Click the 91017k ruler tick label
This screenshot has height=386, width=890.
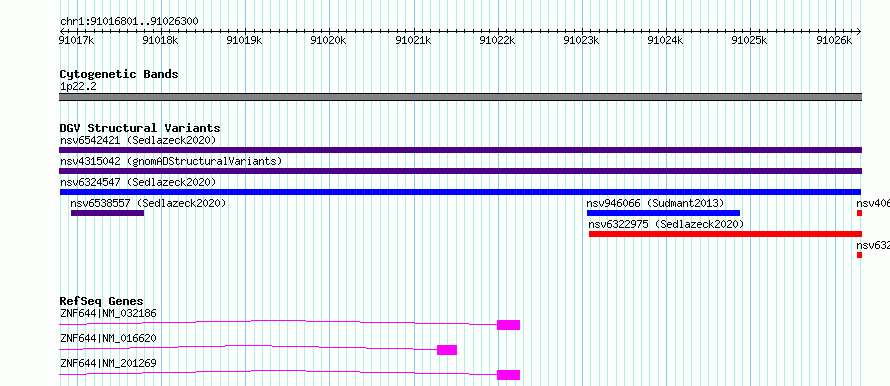pyautogui.click(x=77, y=40)
